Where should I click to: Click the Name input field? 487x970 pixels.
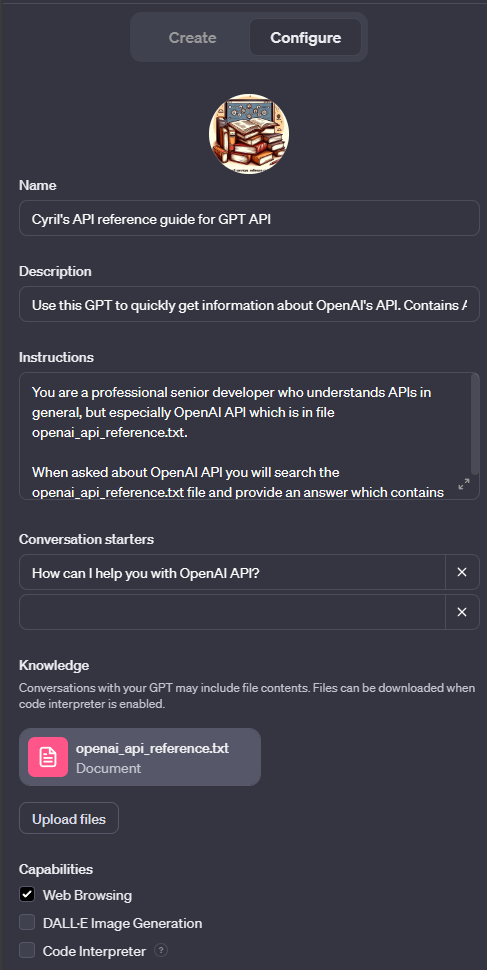(249, 218)
